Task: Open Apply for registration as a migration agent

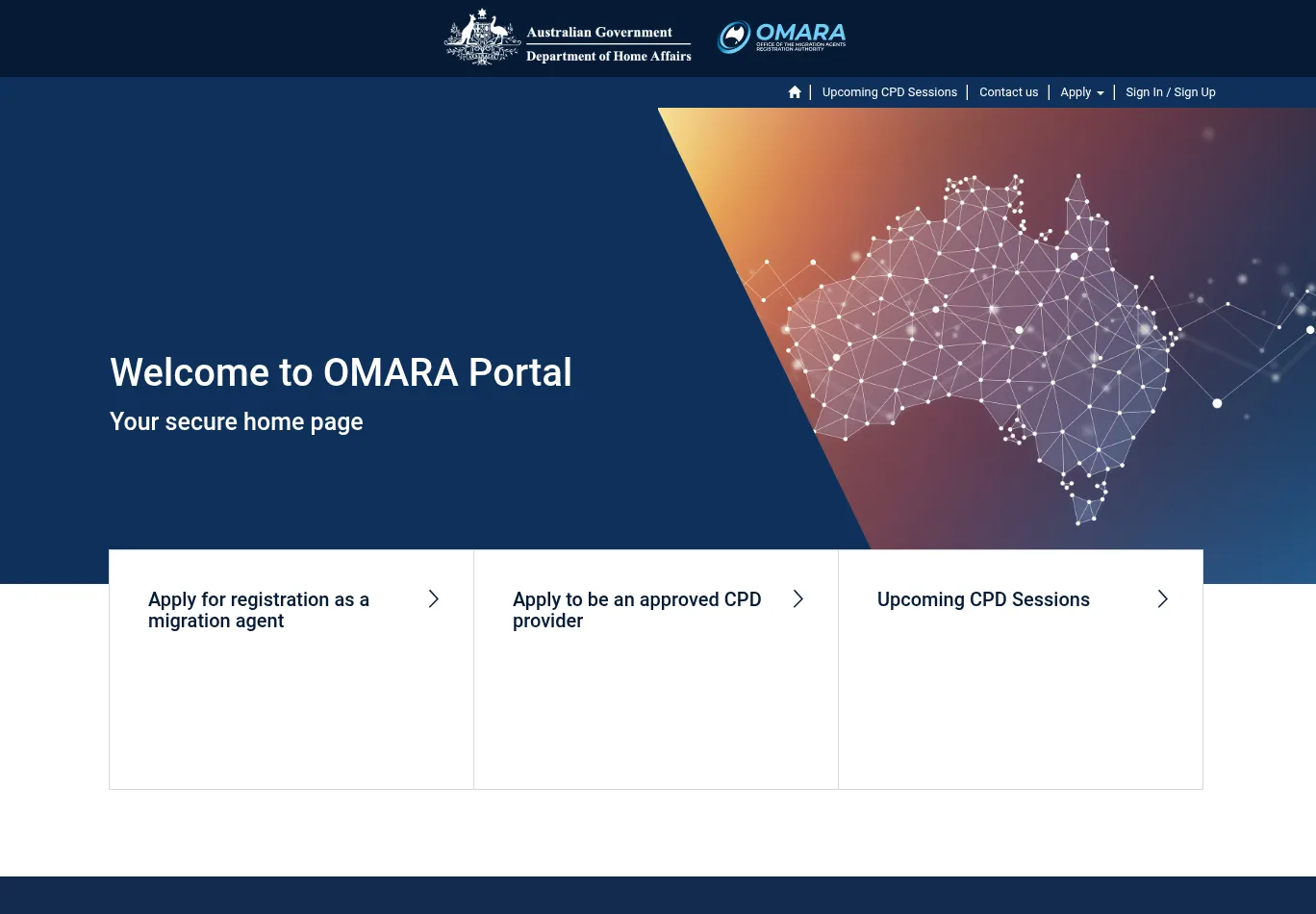Action: tap(259, 610)
